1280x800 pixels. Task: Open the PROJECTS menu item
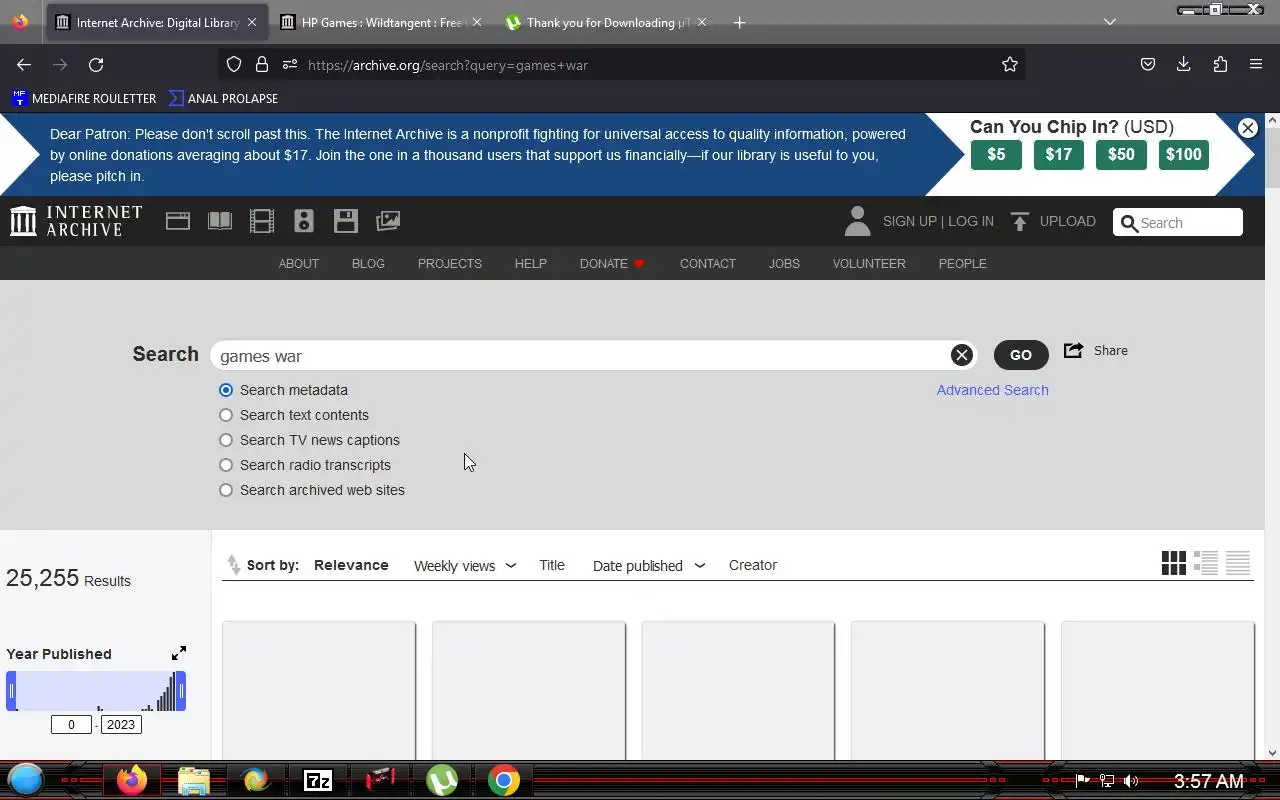pos(450,263)
